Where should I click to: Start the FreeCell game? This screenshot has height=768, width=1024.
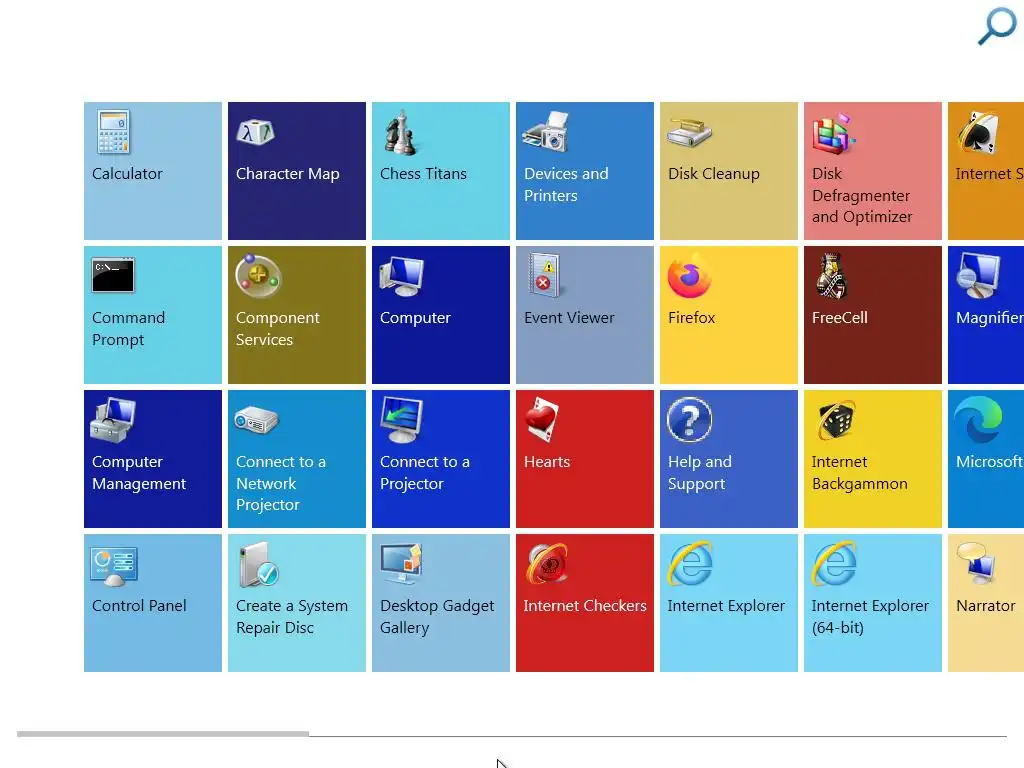tap(872, 315)
